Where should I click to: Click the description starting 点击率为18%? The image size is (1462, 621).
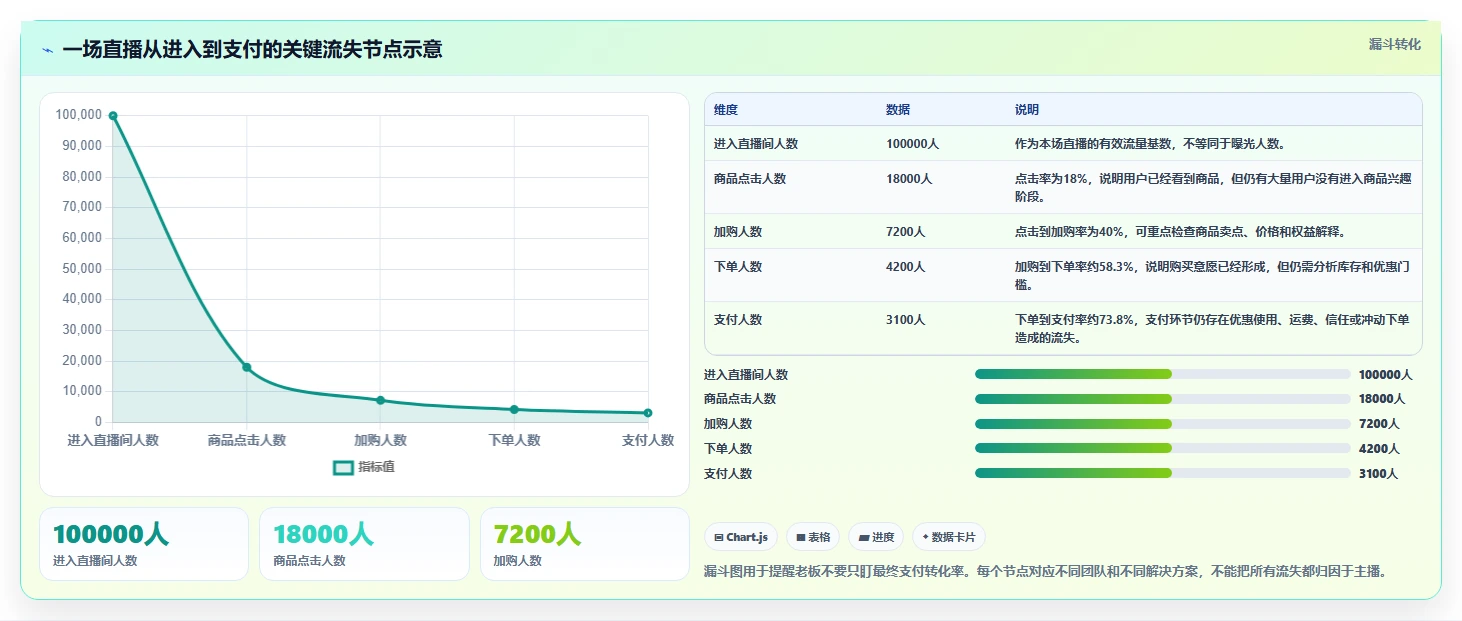pos(1212,187)
